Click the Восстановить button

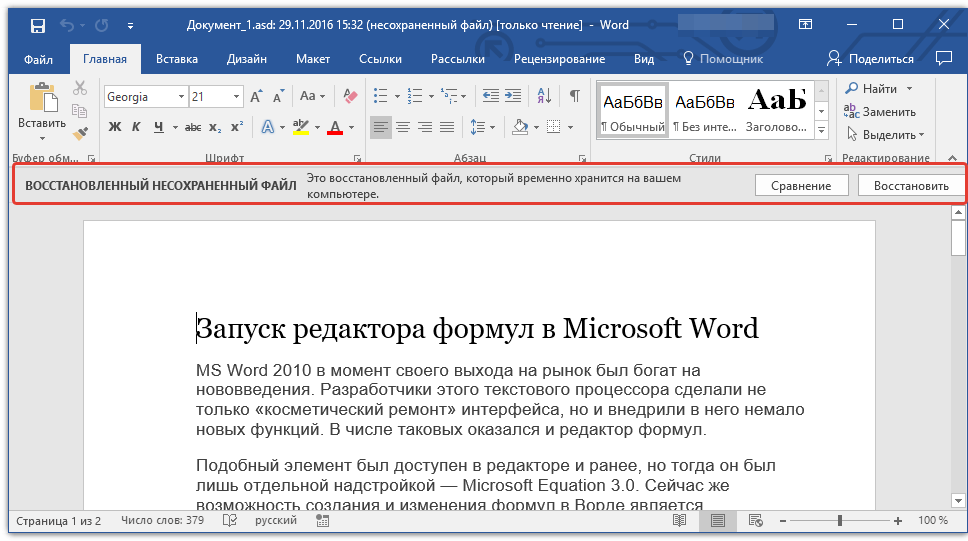click(x=910, y=186)
